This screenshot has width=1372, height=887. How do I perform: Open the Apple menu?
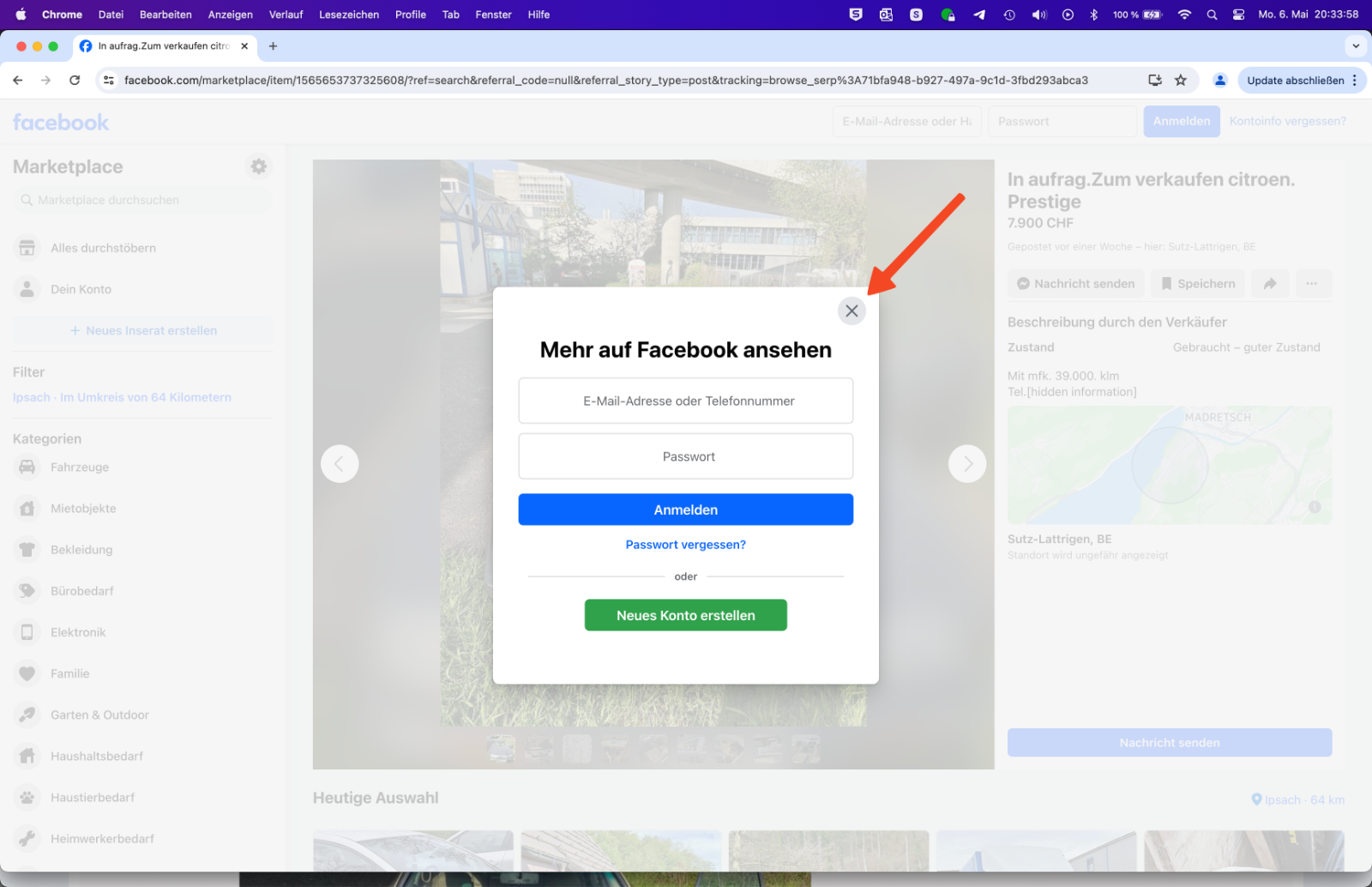pyautogui.click(x=21, y=15)
